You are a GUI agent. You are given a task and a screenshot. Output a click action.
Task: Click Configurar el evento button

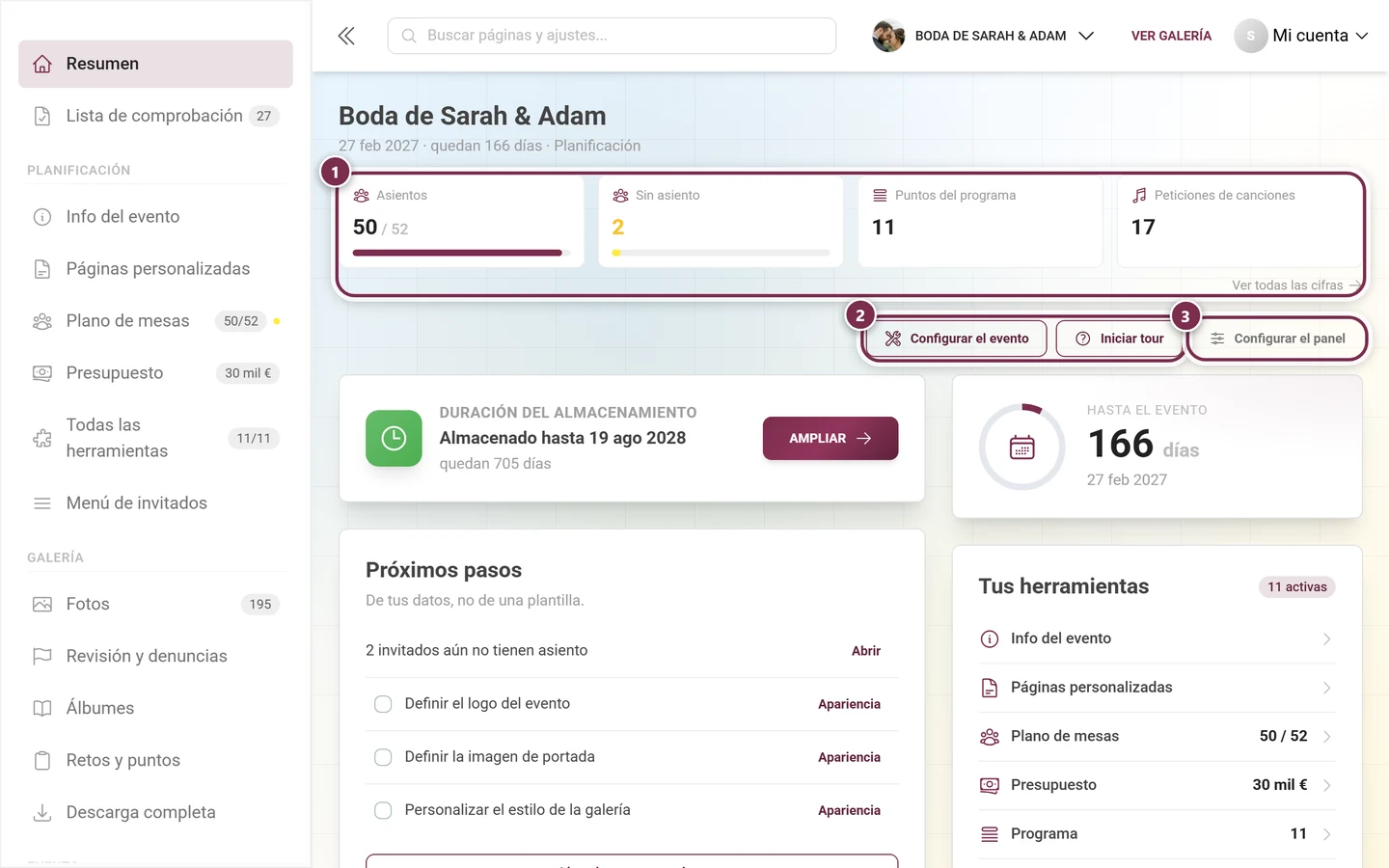click(957, 339)
